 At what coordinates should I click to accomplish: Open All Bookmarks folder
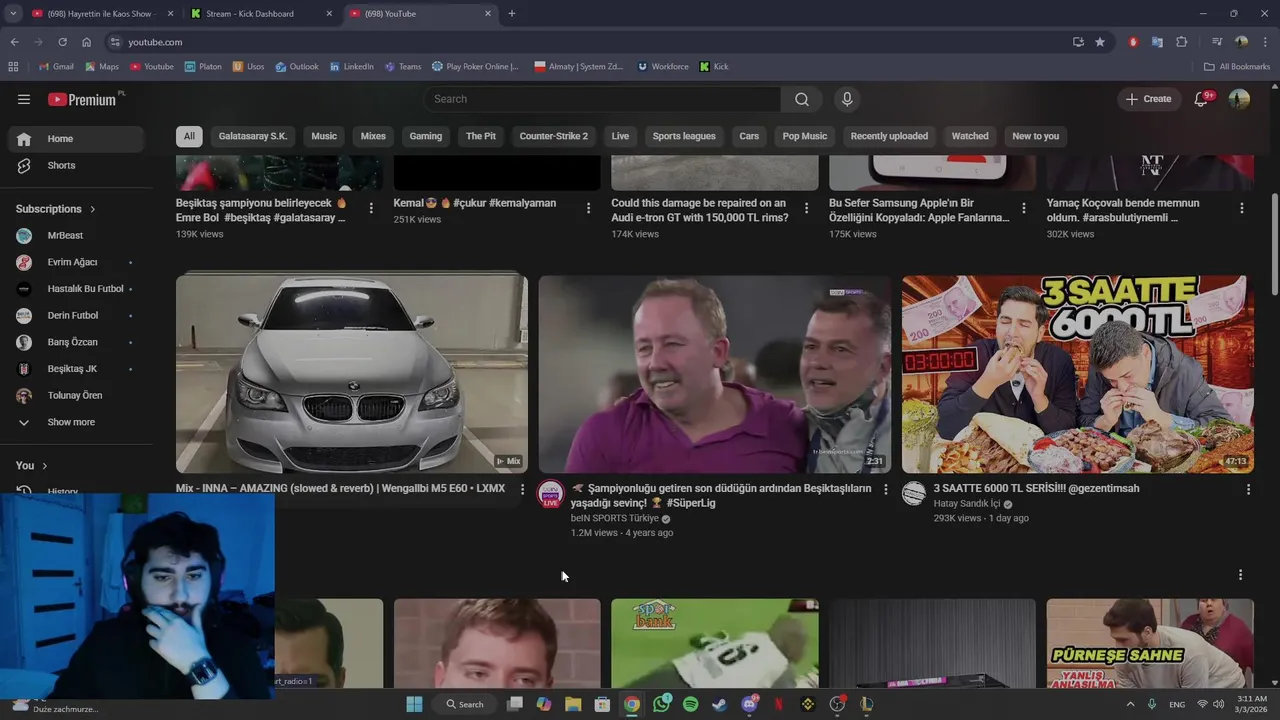click(x=1237, y=67)
